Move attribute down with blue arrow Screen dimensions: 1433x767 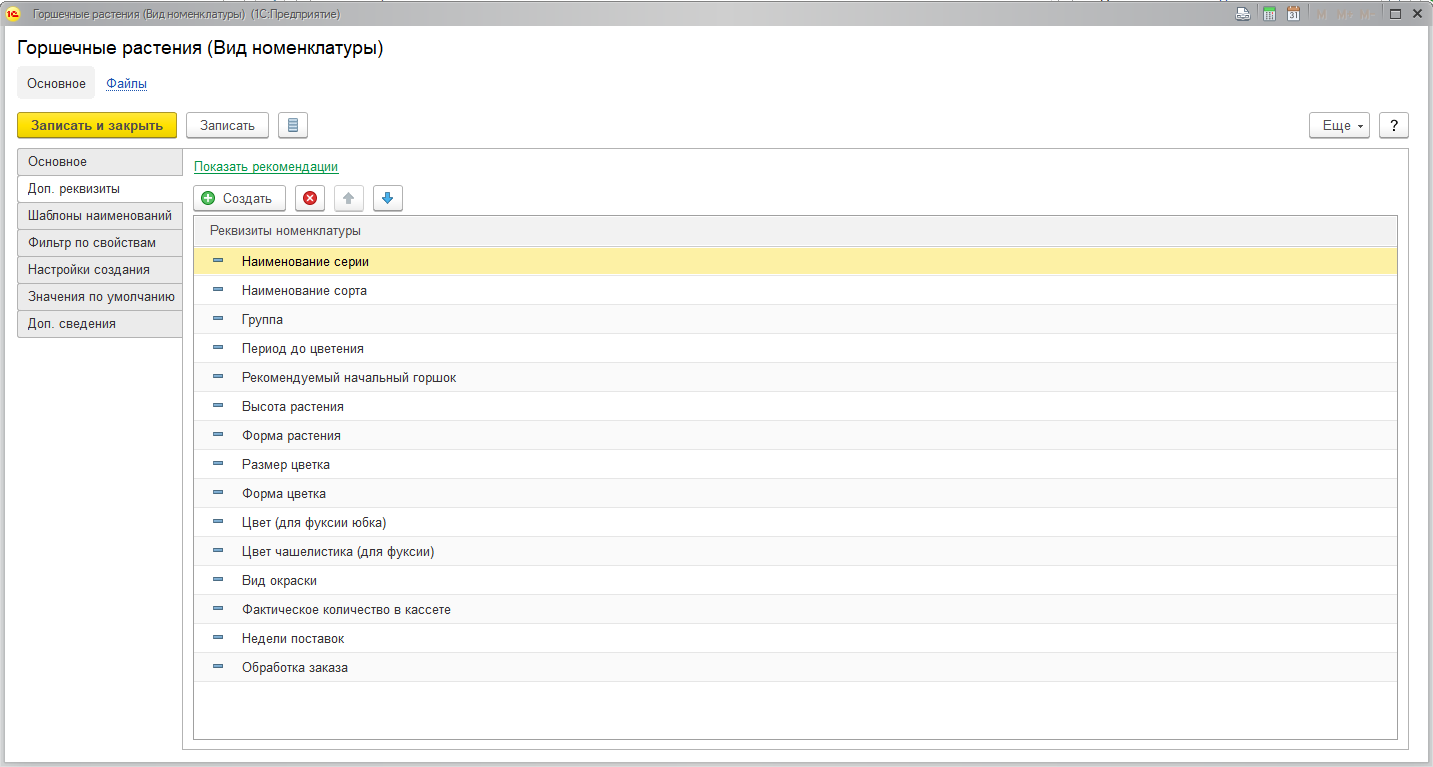tap(388, 199)
